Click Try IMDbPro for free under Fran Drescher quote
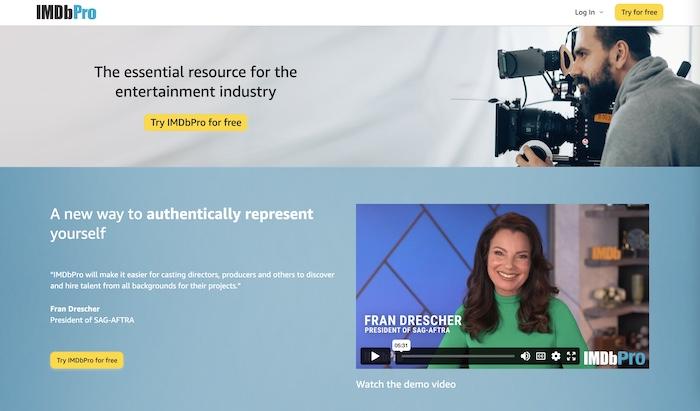 [x=87, y=360]
